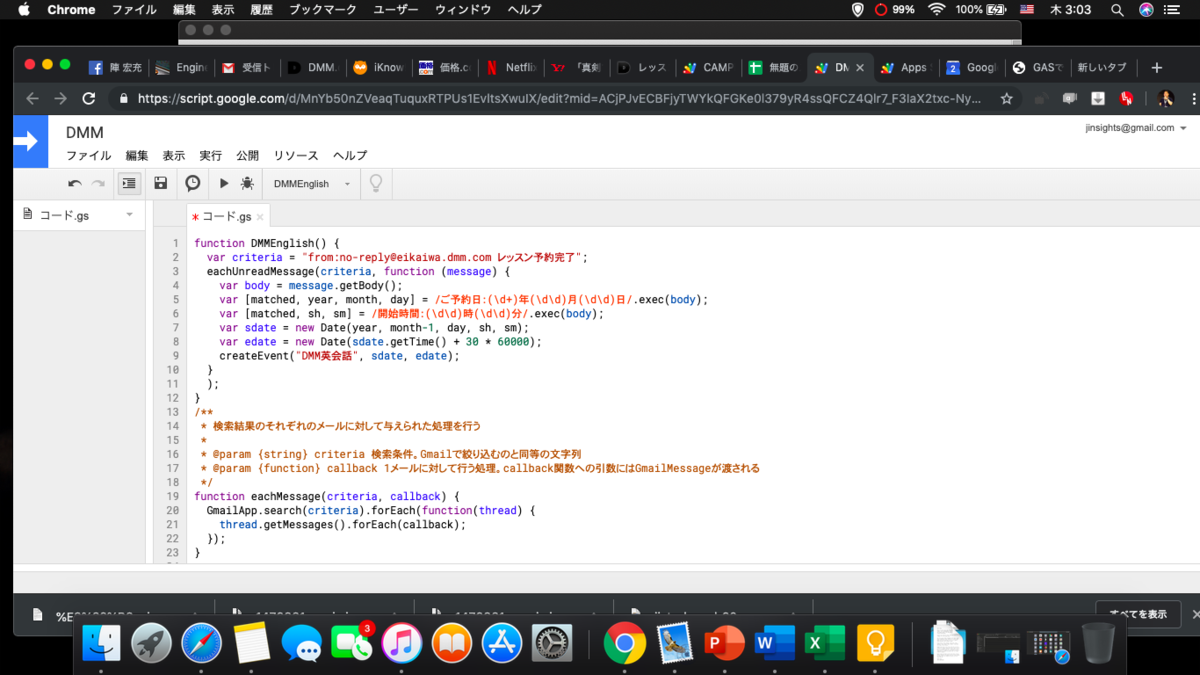Viewport: 1200px width, 675px height.
Task: Open Finder from the Dock
Action: click(x=101, y=644)
